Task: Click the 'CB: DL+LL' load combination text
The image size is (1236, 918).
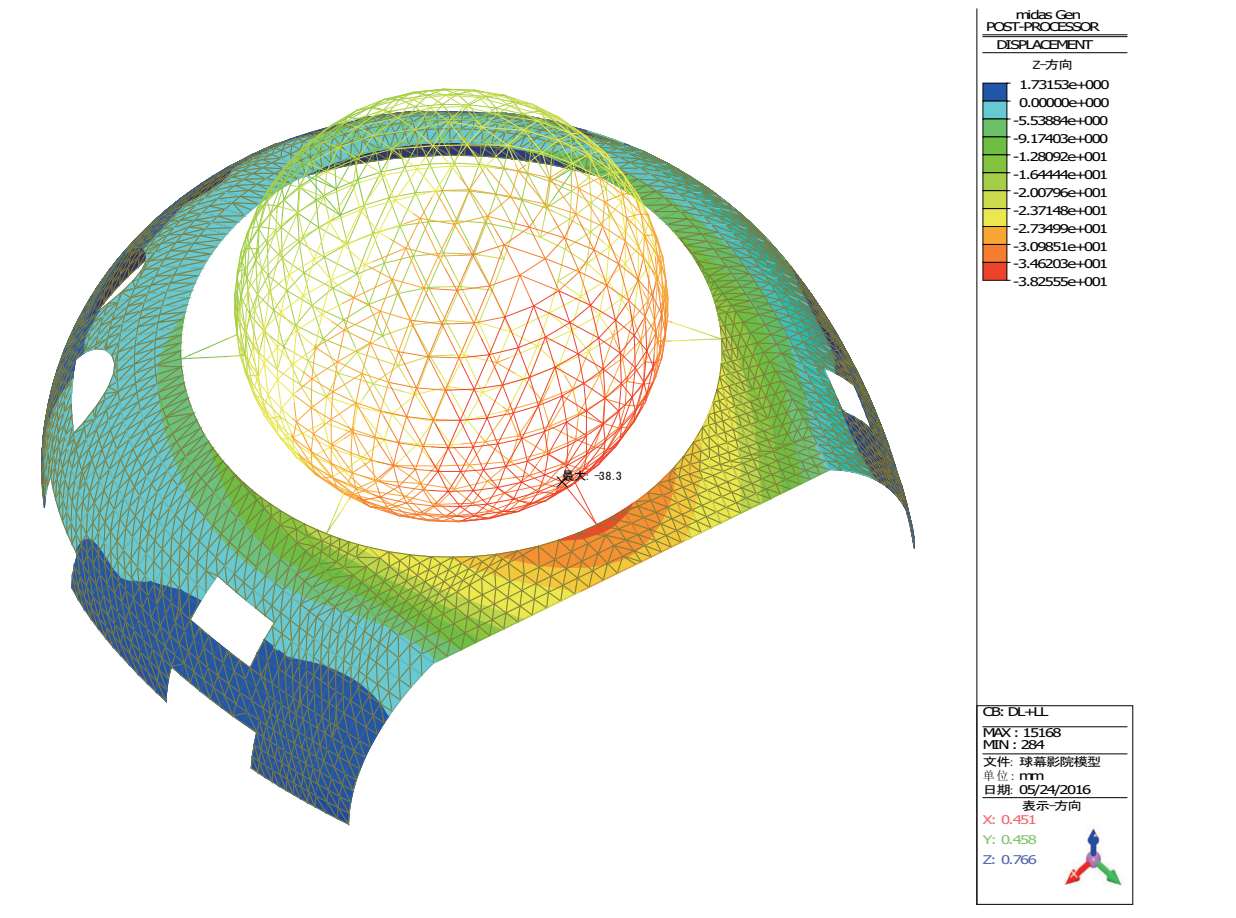Action: point(1015,712)
